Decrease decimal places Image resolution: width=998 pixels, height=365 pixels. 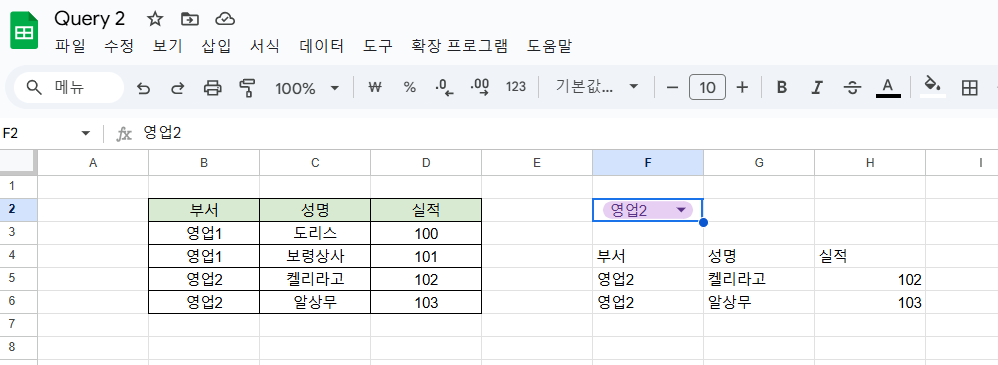[444, 87]
